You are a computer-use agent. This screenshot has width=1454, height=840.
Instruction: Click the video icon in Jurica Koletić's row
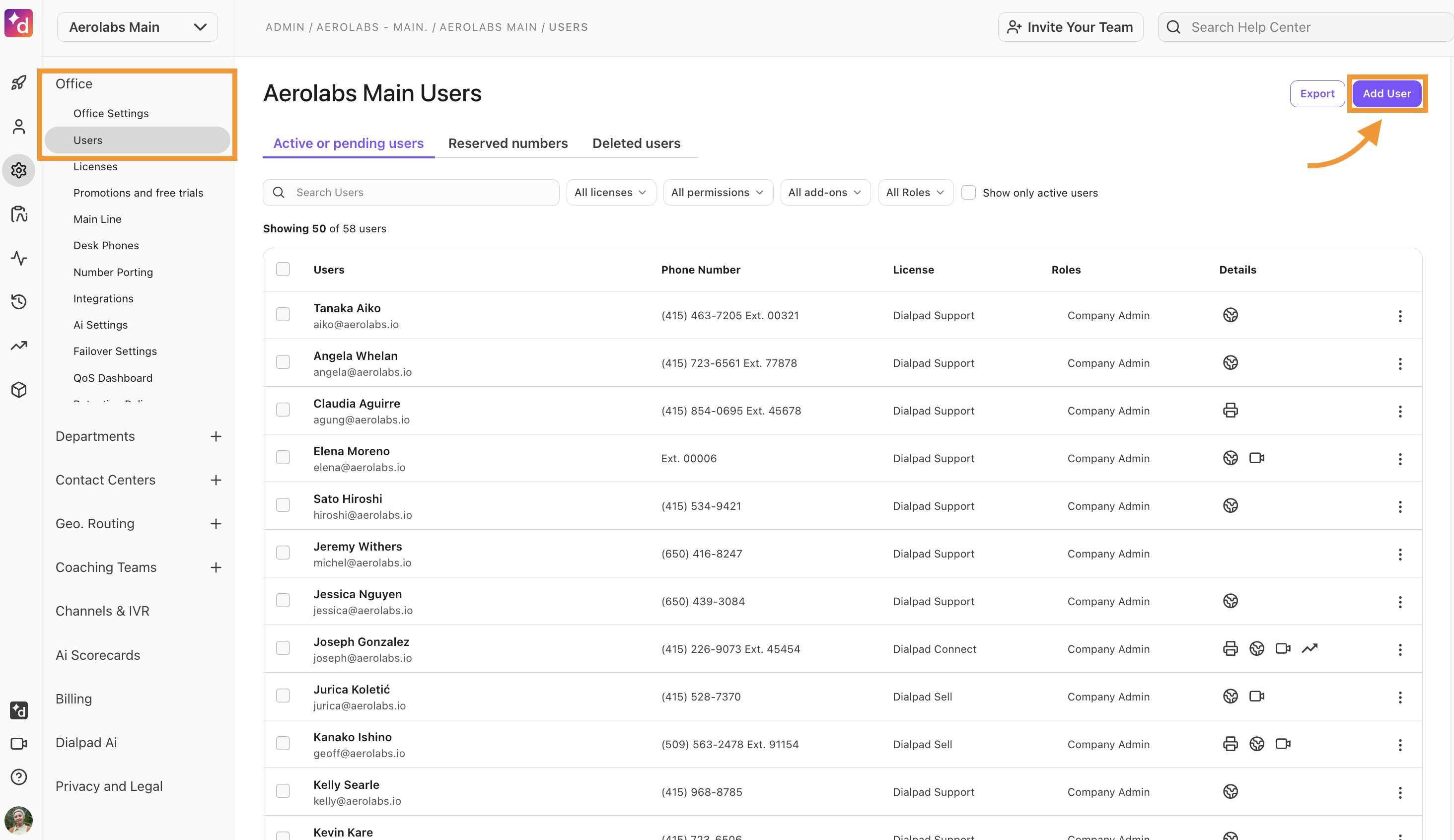coord(1257,697)
